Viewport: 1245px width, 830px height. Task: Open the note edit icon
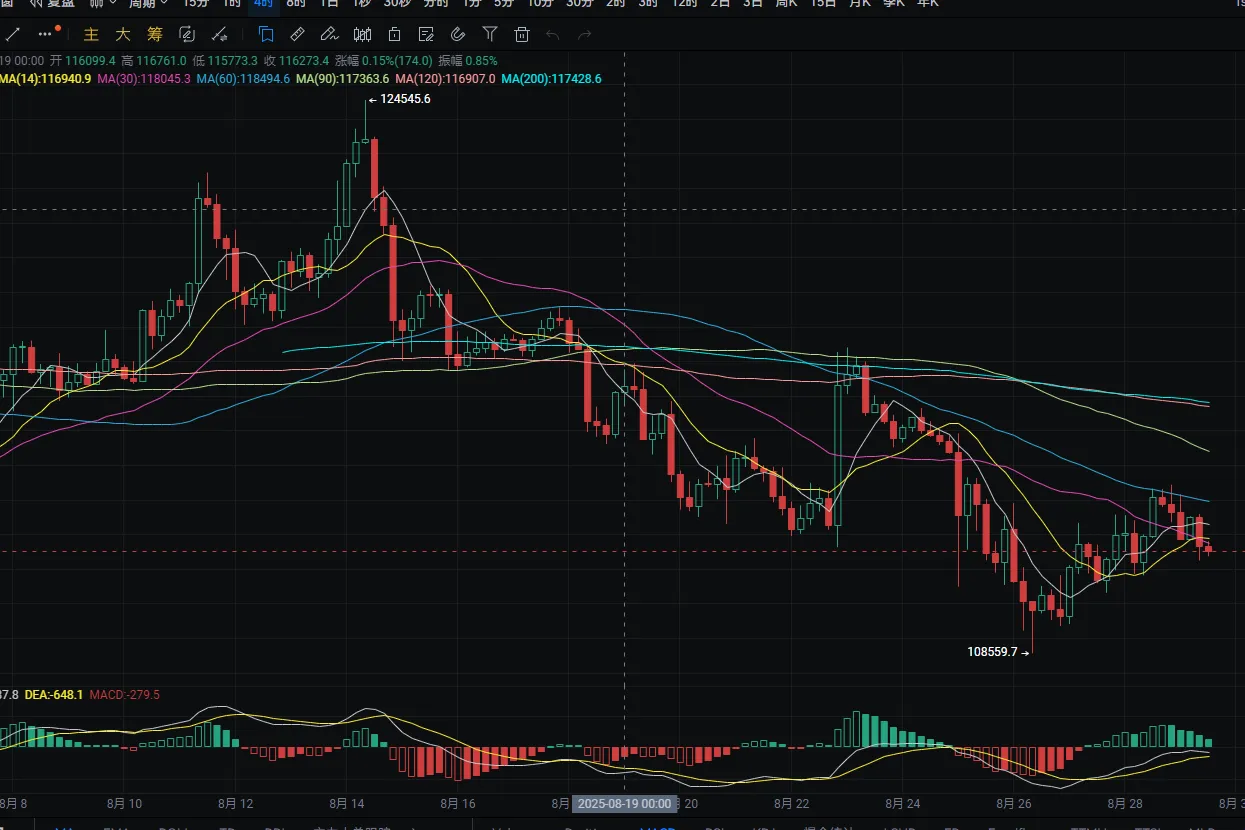coord(426,34)
